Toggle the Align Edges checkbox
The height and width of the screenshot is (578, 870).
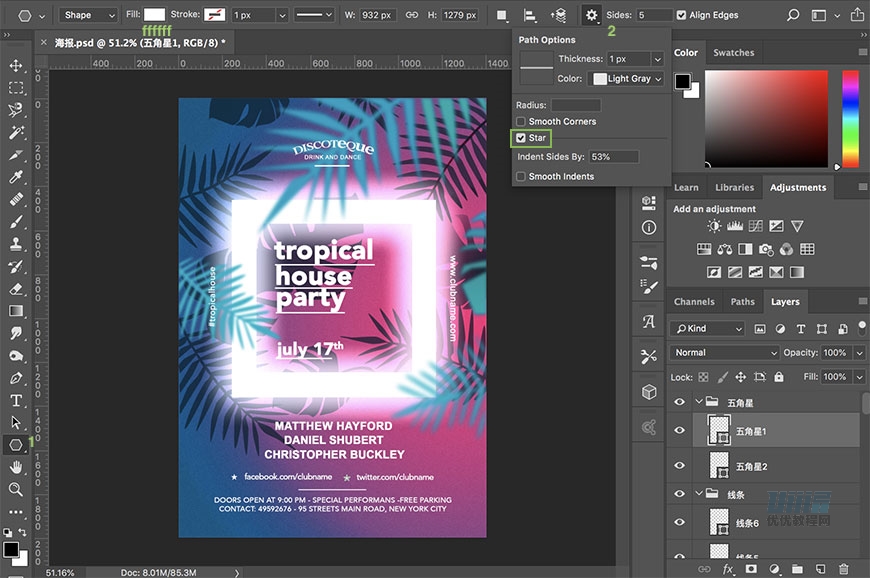coord(682,15)
